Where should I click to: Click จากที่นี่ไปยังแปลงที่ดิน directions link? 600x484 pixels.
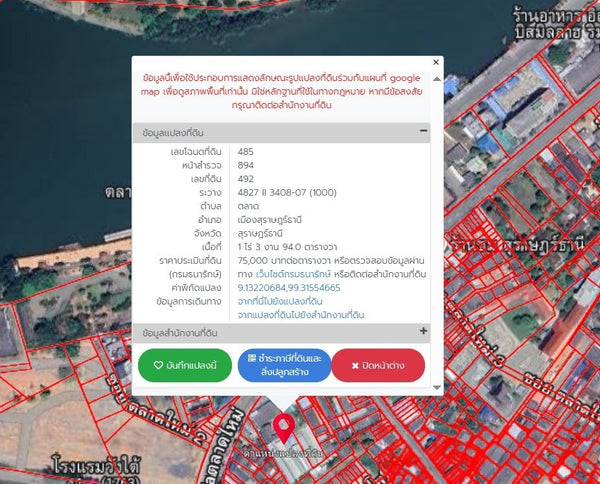[x=280, y=301]
